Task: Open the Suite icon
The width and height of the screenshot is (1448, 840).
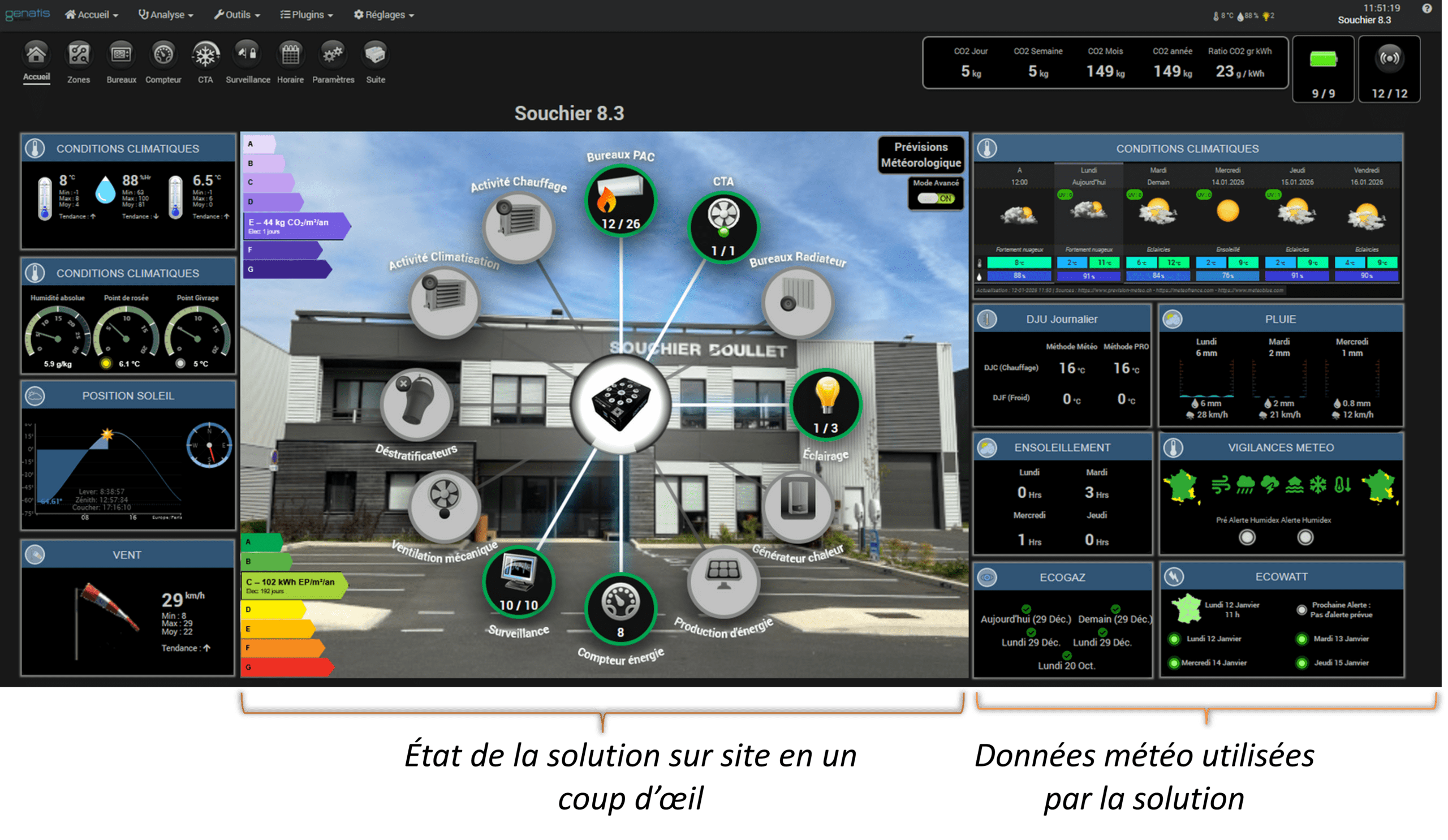Action: 375,54
